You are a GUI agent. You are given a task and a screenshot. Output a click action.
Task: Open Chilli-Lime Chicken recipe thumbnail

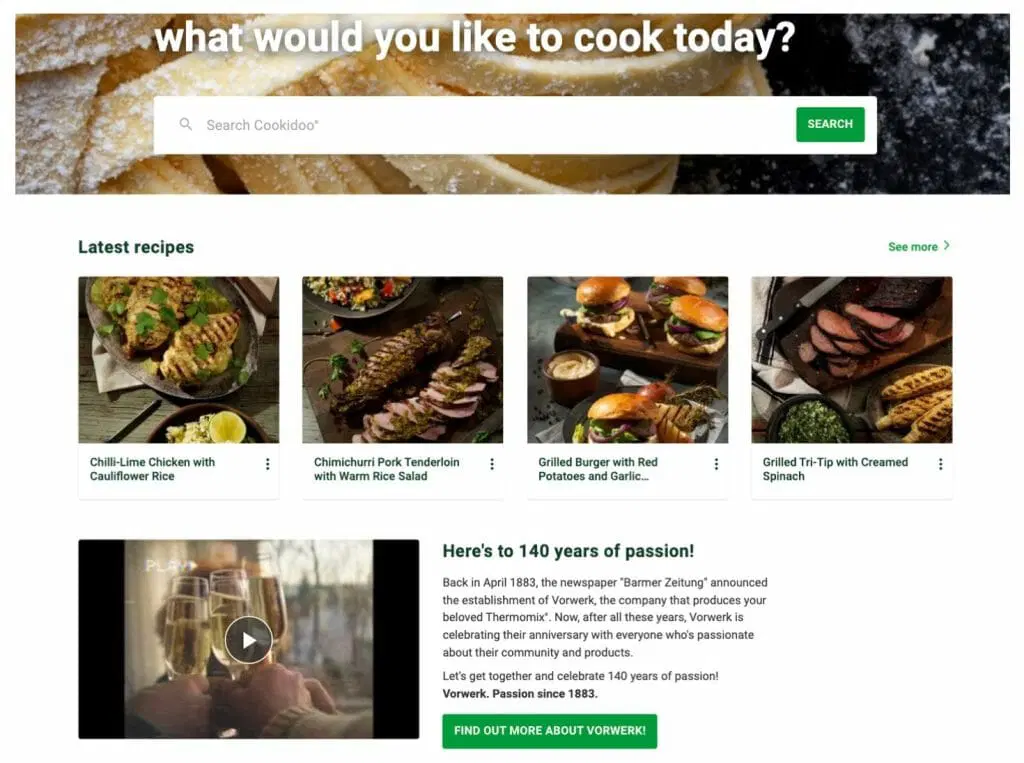click(178, 360)
